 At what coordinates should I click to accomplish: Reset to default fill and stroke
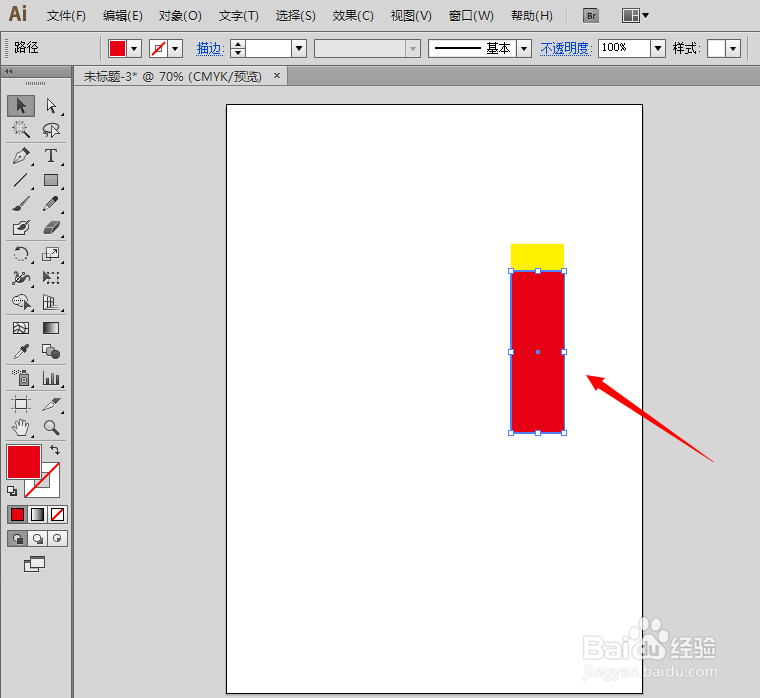[12, 491]
